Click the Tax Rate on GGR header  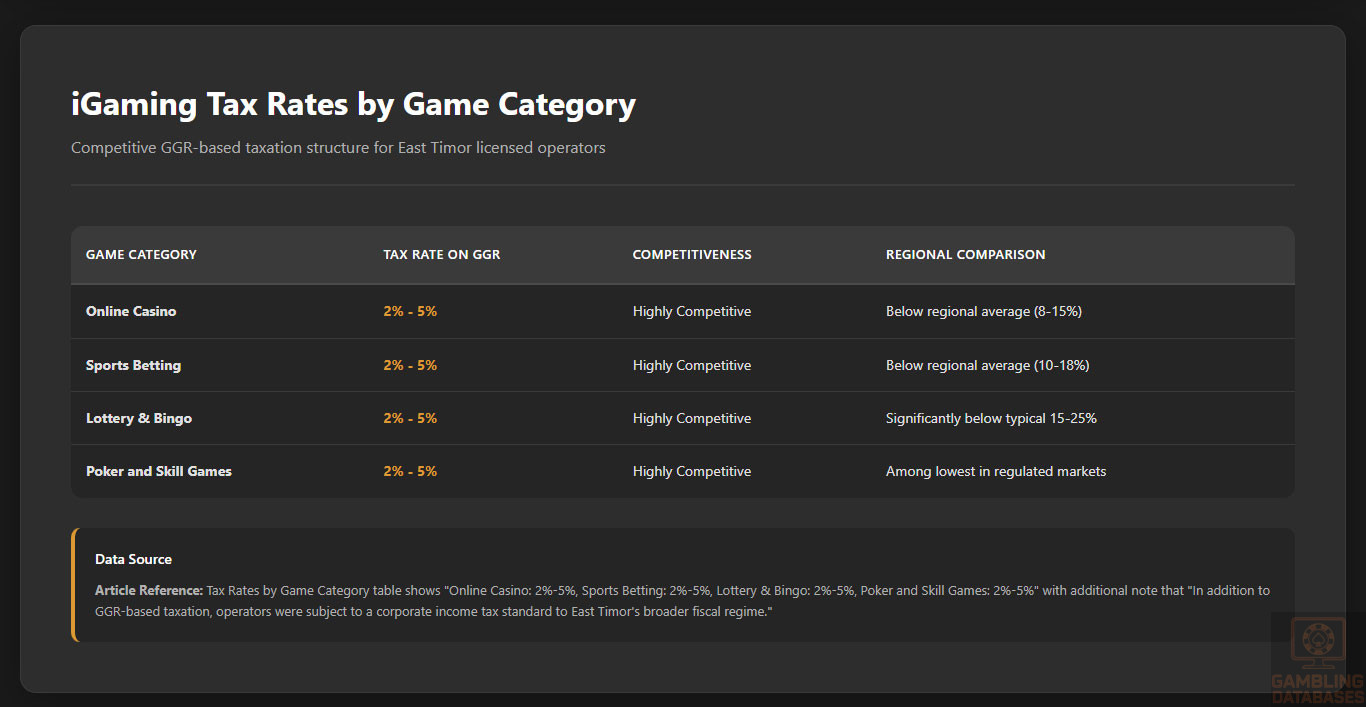tap(441, 255)
